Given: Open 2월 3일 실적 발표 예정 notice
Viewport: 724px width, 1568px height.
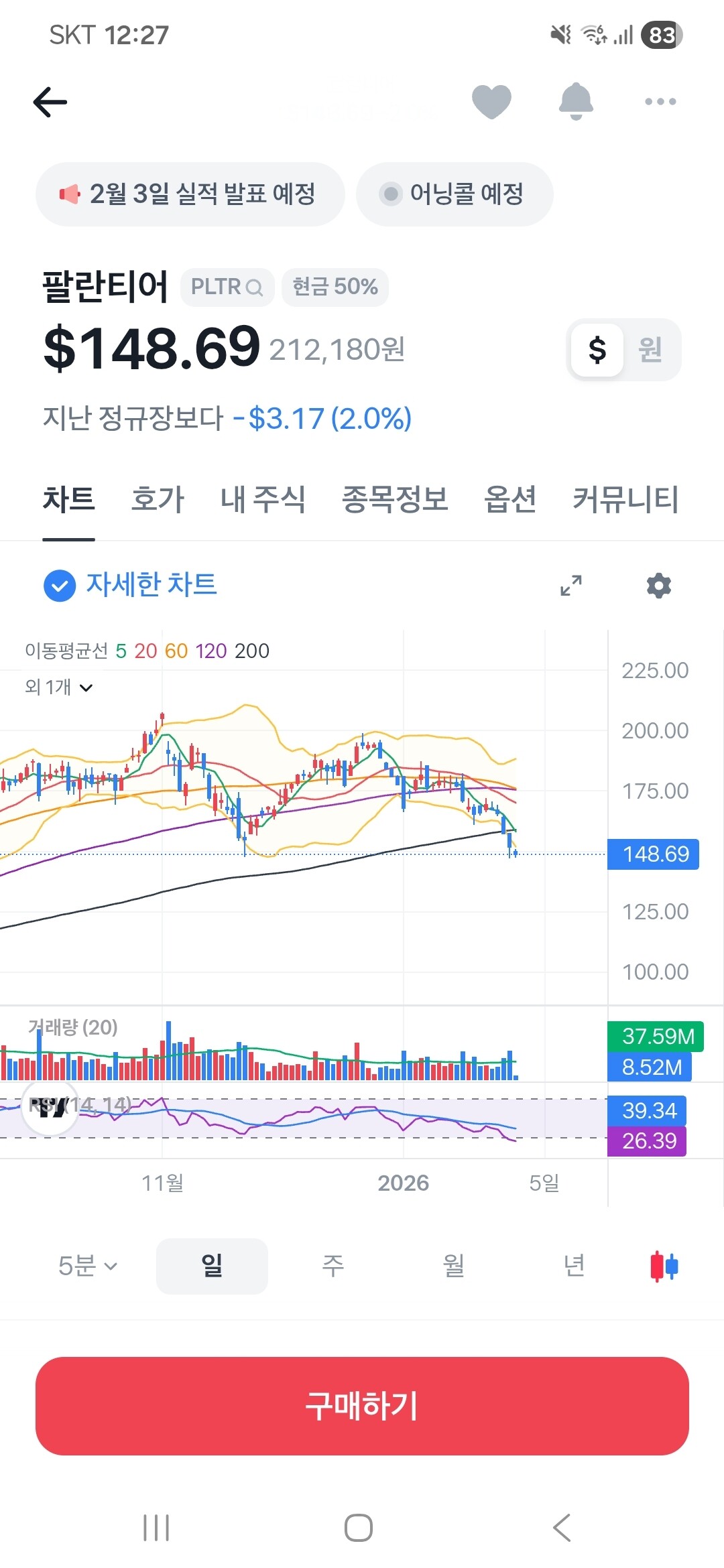Looking at the screenshot, I should pos(190,194).
